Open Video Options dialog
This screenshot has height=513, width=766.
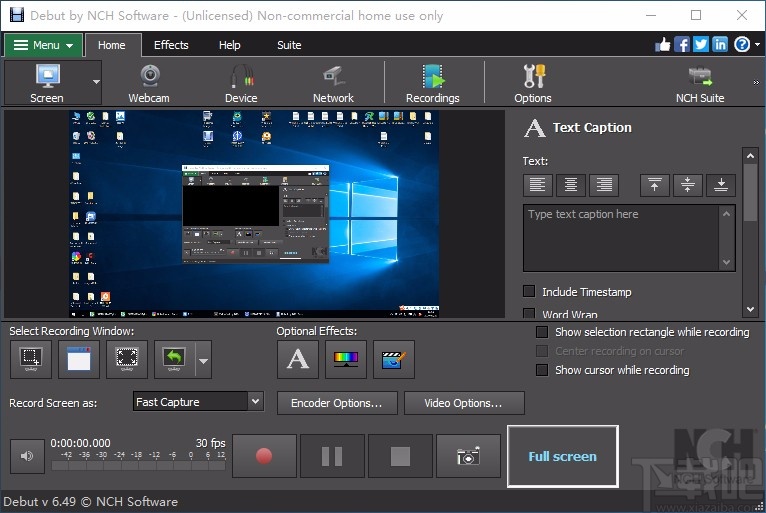point(464,403)
